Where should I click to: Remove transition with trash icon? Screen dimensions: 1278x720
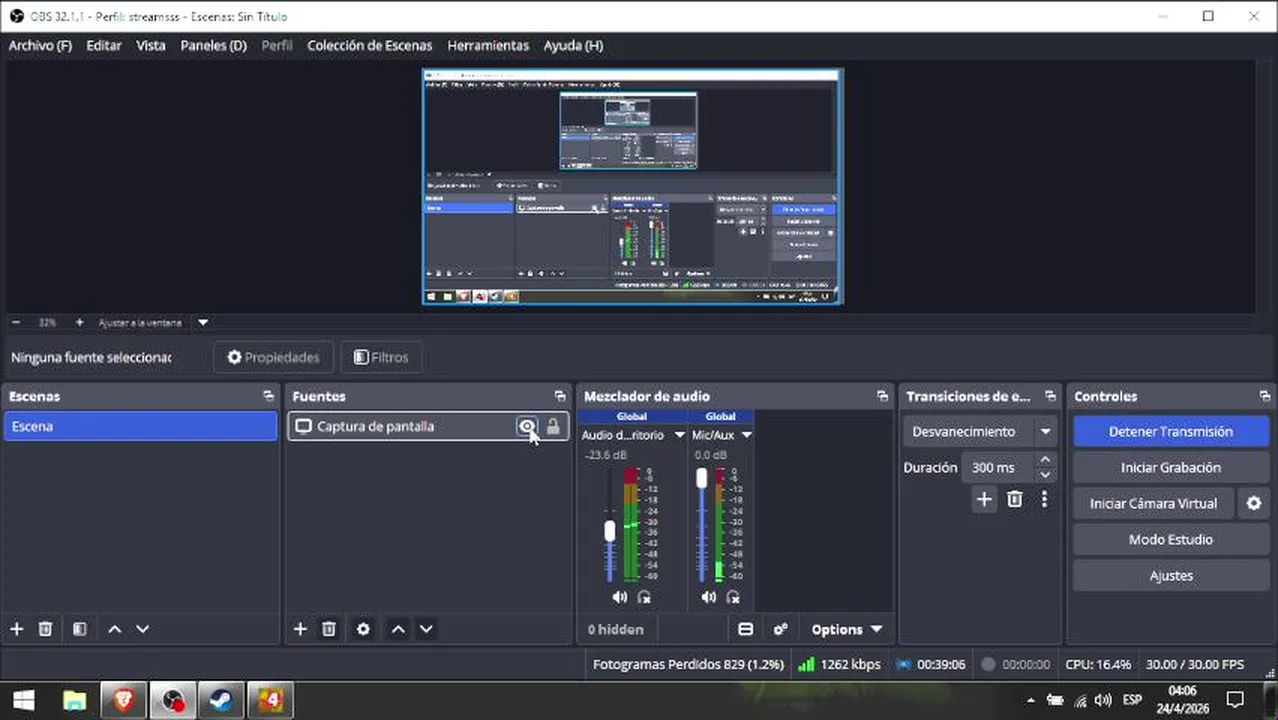(x=1014, y=499)
